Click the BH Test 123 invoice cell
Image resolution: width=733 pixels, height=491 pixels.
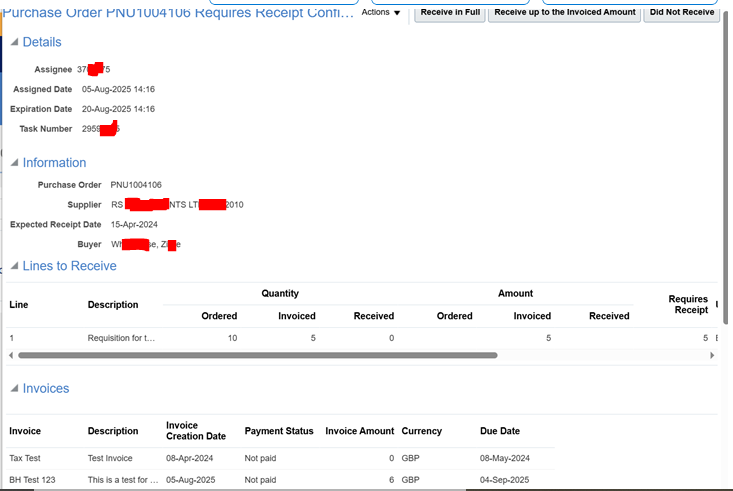32,480
